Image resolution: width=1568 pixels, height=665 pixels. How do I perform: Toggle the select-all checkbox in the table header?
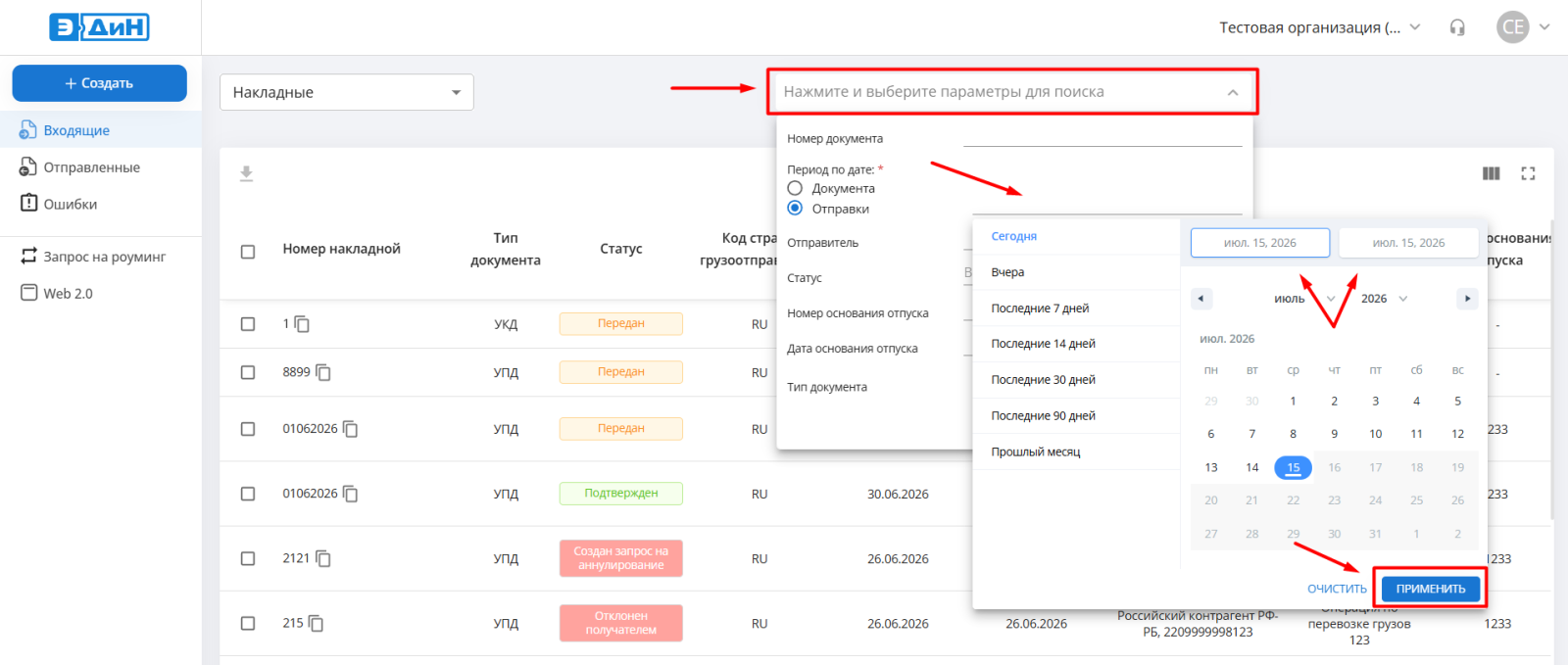pyautogui.click(x=248, y=252)
